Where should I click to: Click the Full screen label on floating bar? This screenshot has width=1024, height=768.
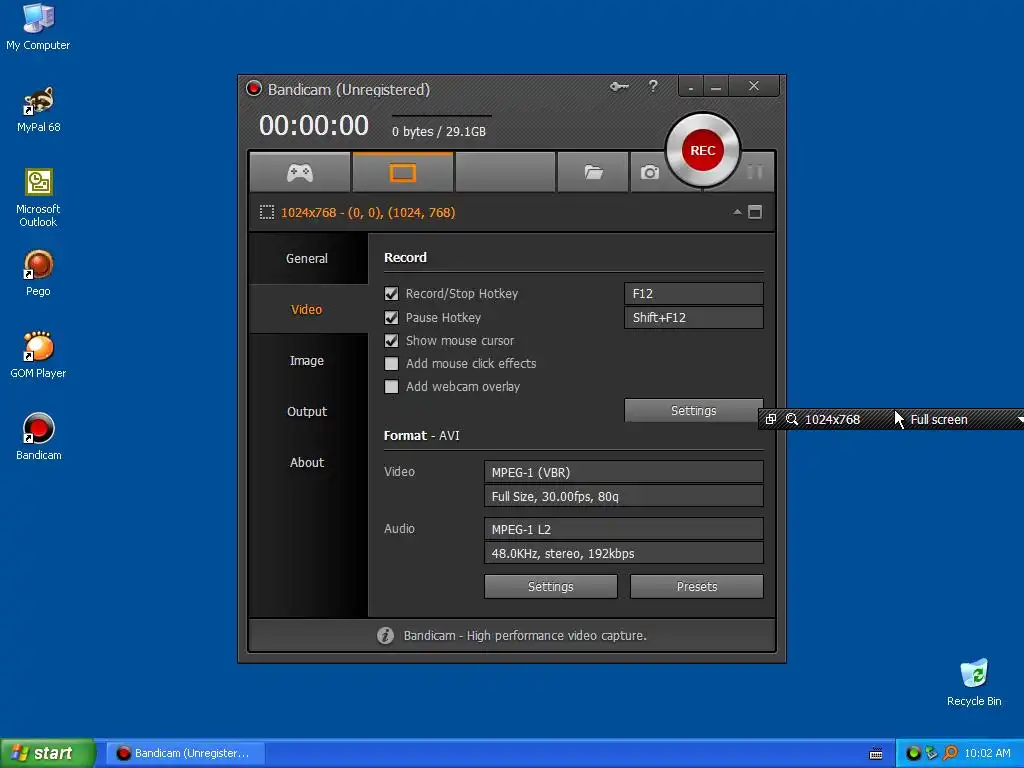tap(939, 419)
